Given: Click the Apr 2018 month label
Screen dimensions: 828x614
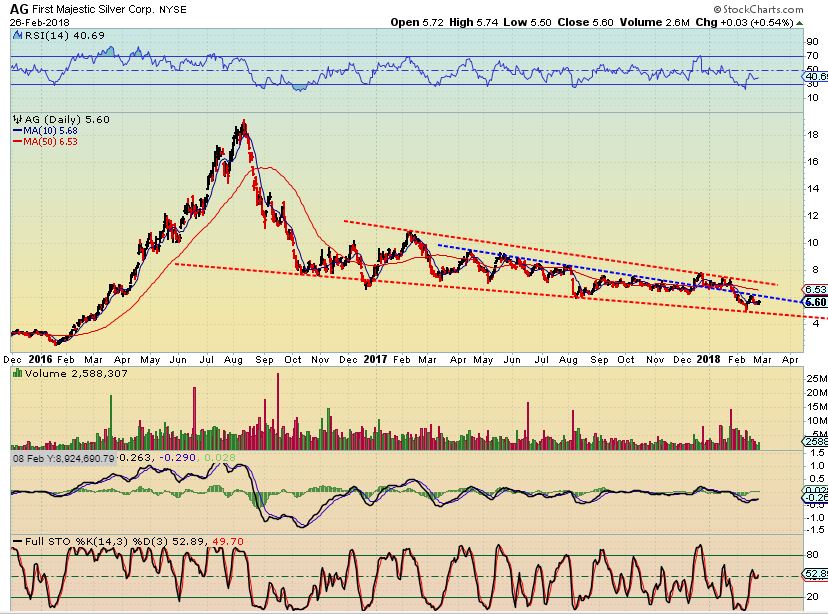Looking at the screenshot, I should click(789, 360).
